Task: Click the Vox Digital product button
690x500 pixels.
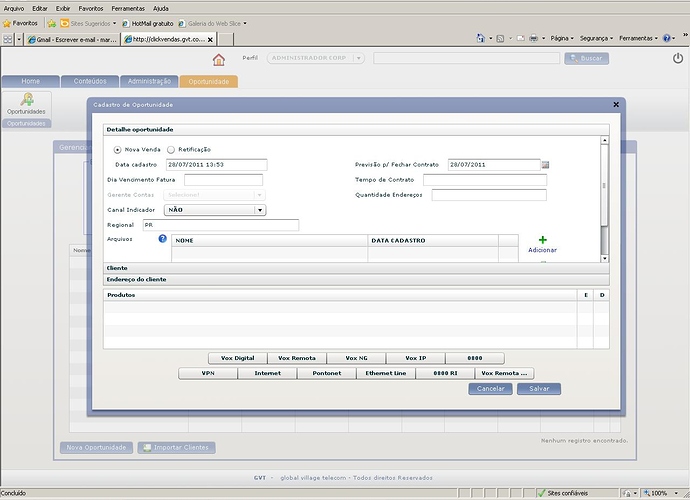Action: coord(238,358)
